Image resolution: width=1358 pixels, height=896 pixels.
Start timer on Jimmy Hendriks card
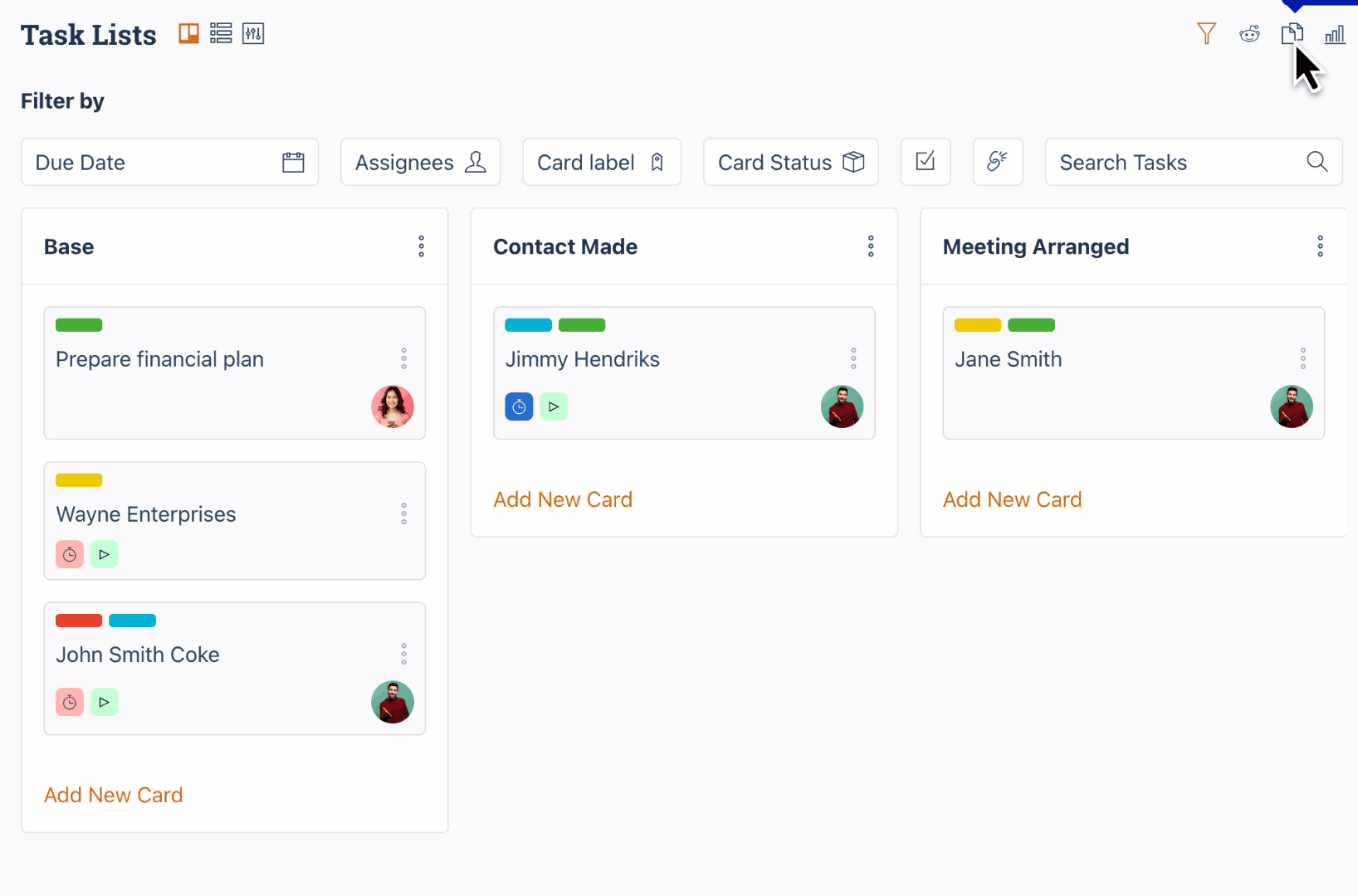pos(519,407)
